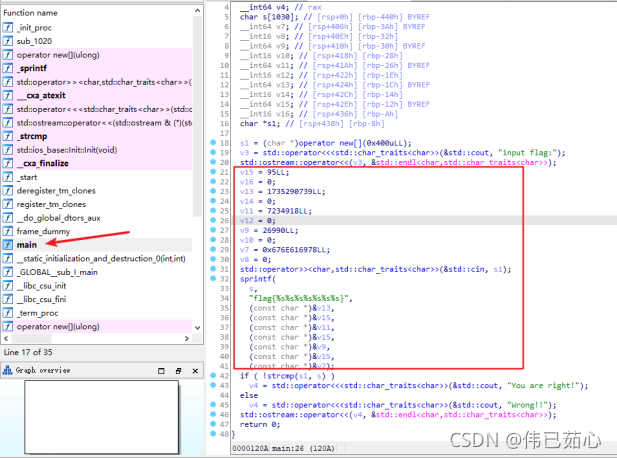Click the __libc_csu_init function icon
The image size is (617, 458).
(x=7, y=286)
